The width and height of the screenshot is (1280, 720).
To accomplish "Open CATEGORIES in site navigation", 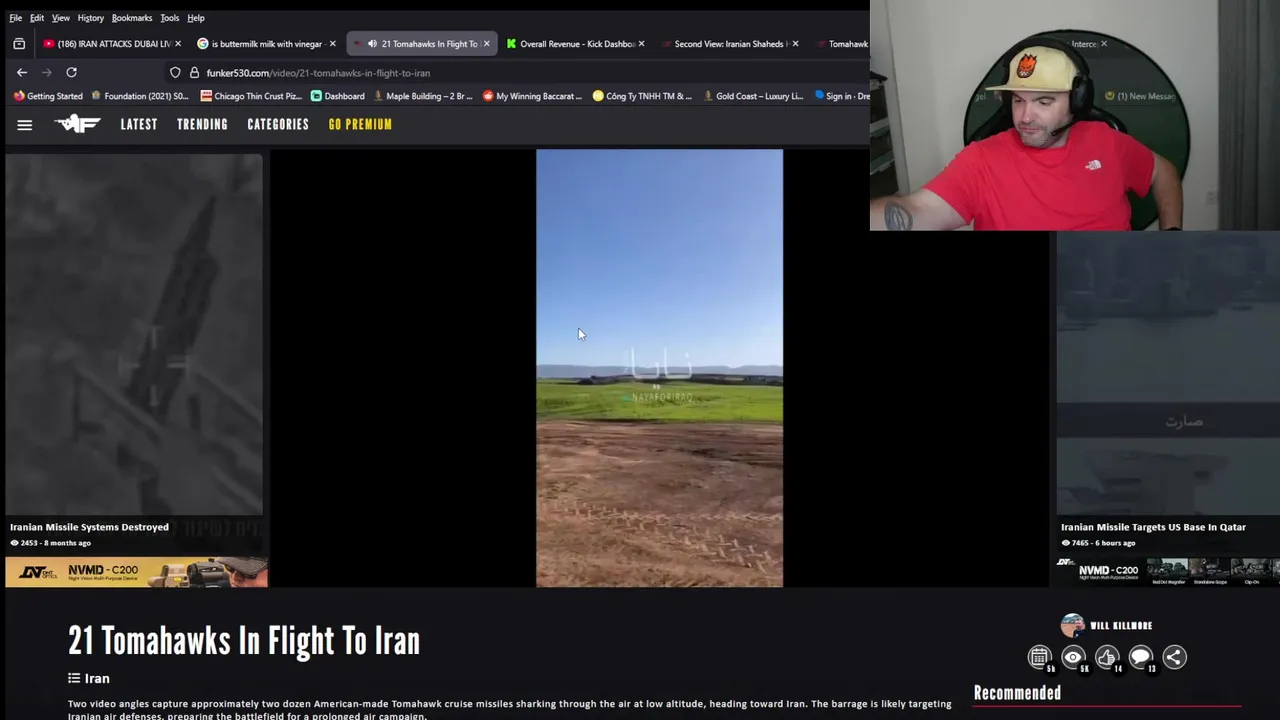I will (278, 125).
